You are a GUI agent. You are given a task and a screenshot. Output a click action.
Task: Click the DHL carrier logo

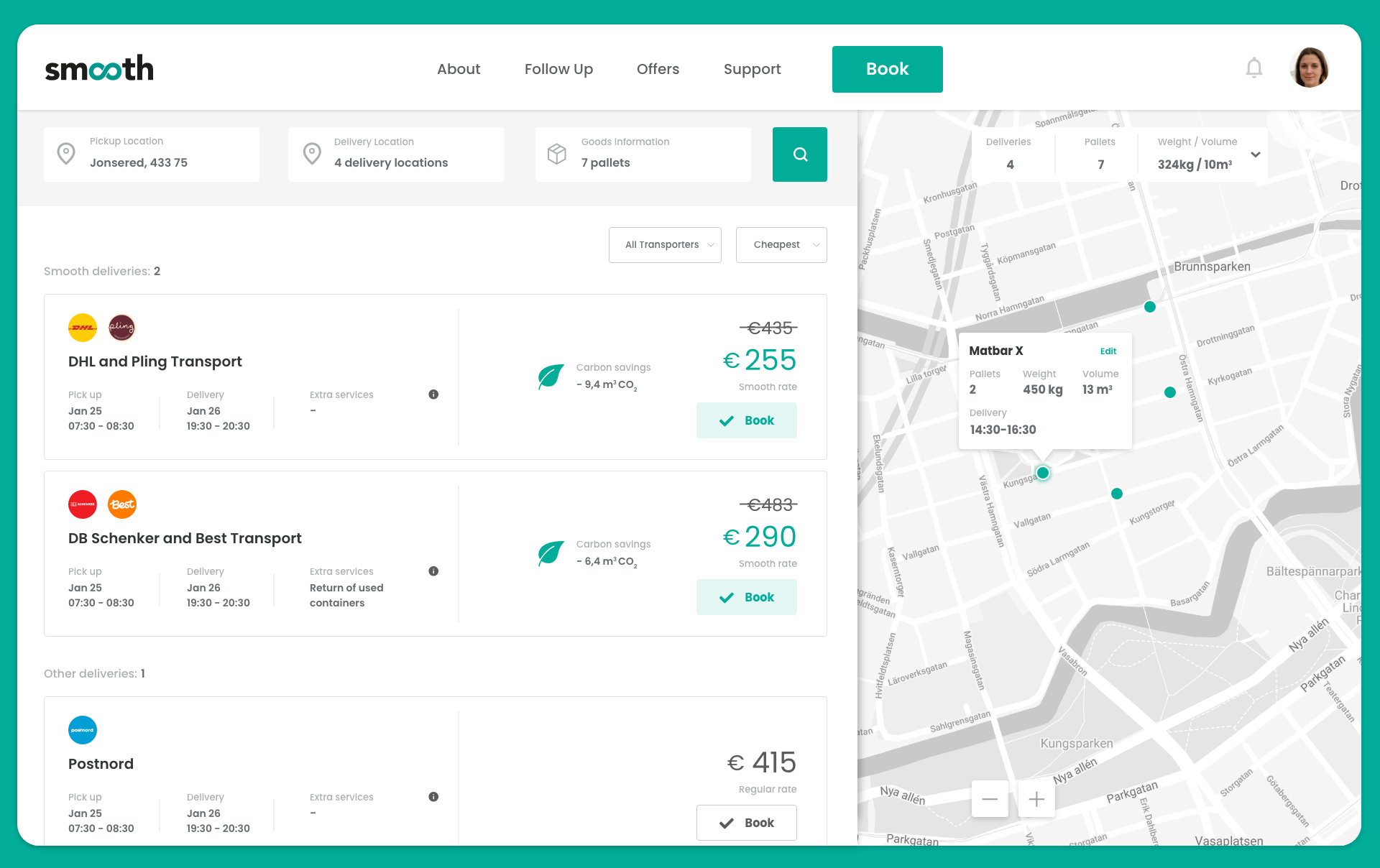pyautogui.click(x=83, y=328)
